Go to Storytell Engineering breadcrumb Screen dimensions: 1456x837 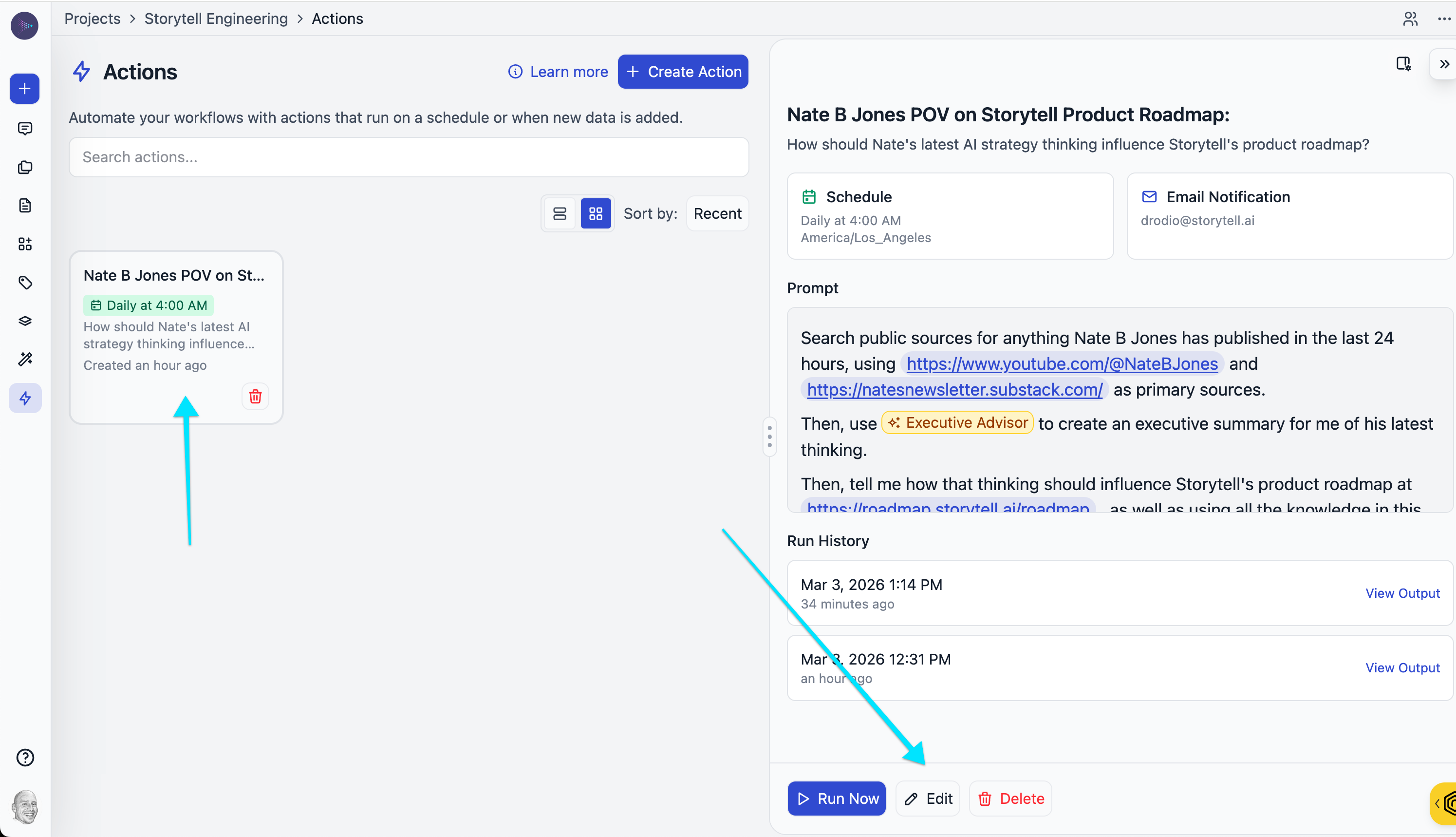coord(215,19)
